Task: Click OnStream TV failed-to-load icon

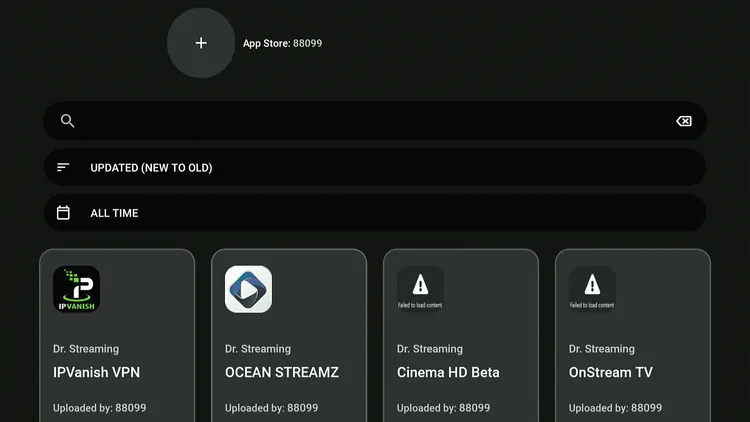Action: 592,289
